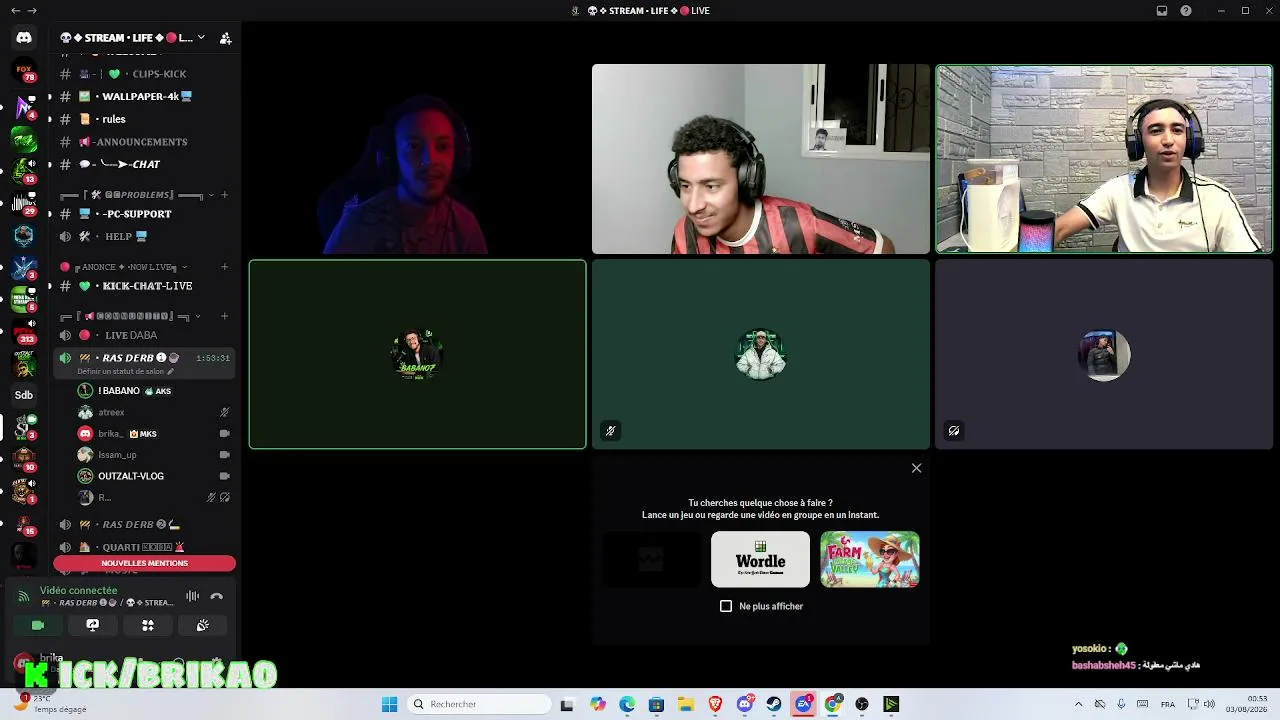
Task: Share your screen from voice panel
Action: (93, 625)
